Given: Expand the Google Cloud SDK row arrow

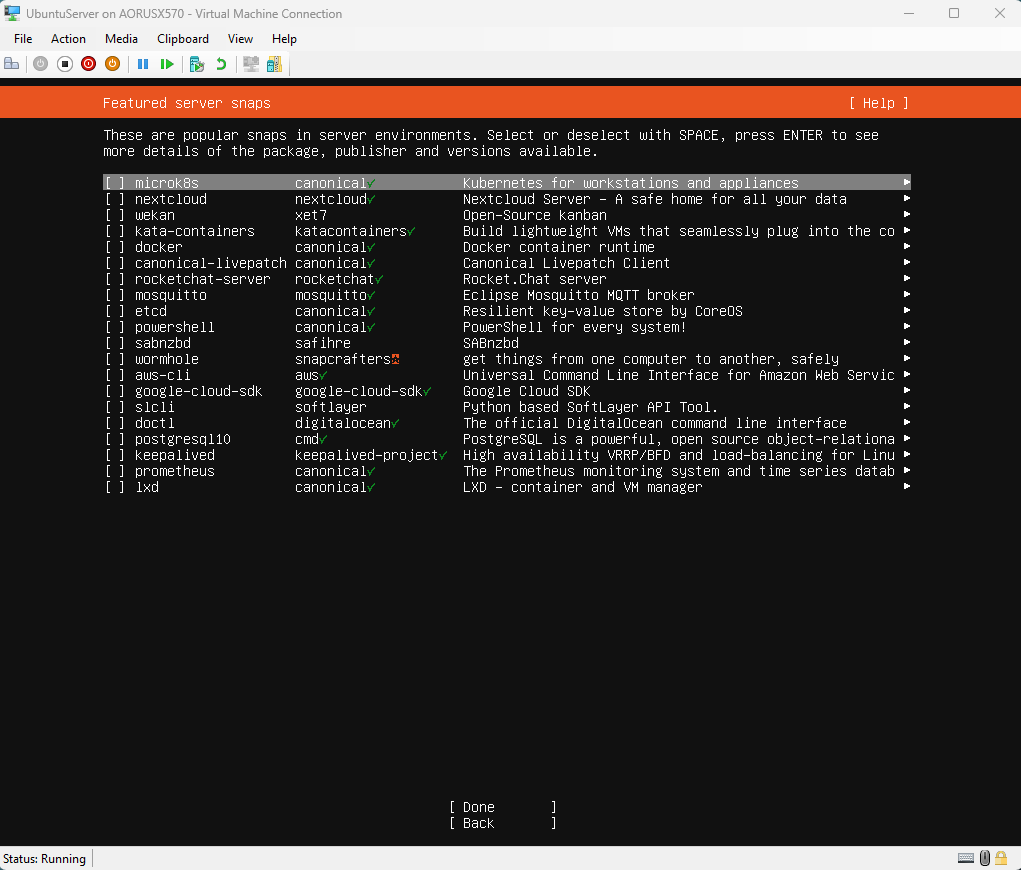Looking at the screenshot, I should [906, 391].
